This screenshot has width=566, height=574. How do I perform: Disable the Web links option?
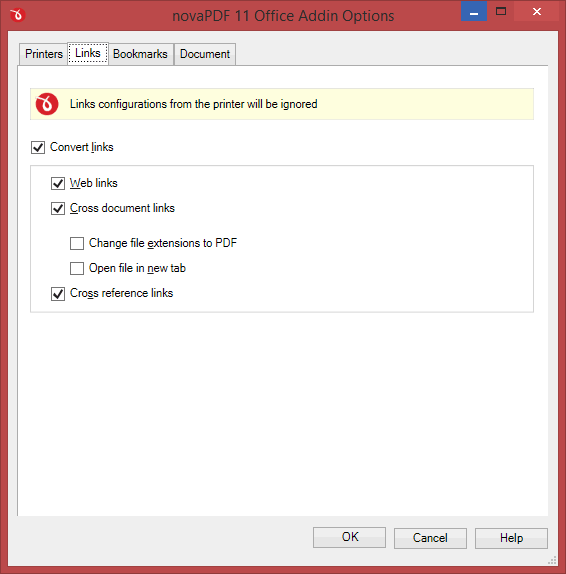click(58, 183)
